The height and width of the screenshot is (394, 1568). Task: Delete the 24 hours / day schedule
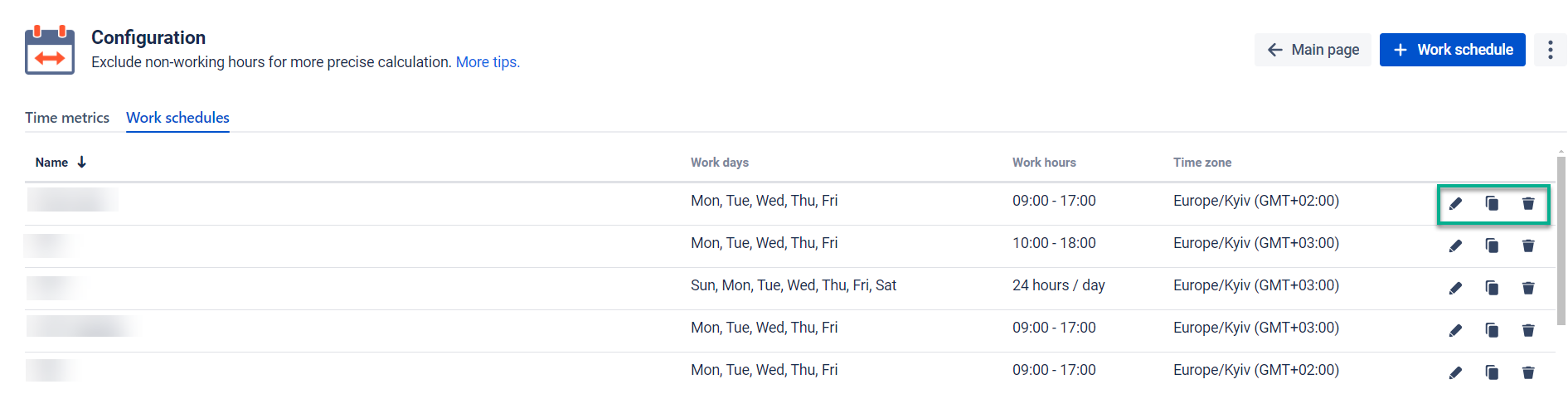click(x=1528, y=288)
